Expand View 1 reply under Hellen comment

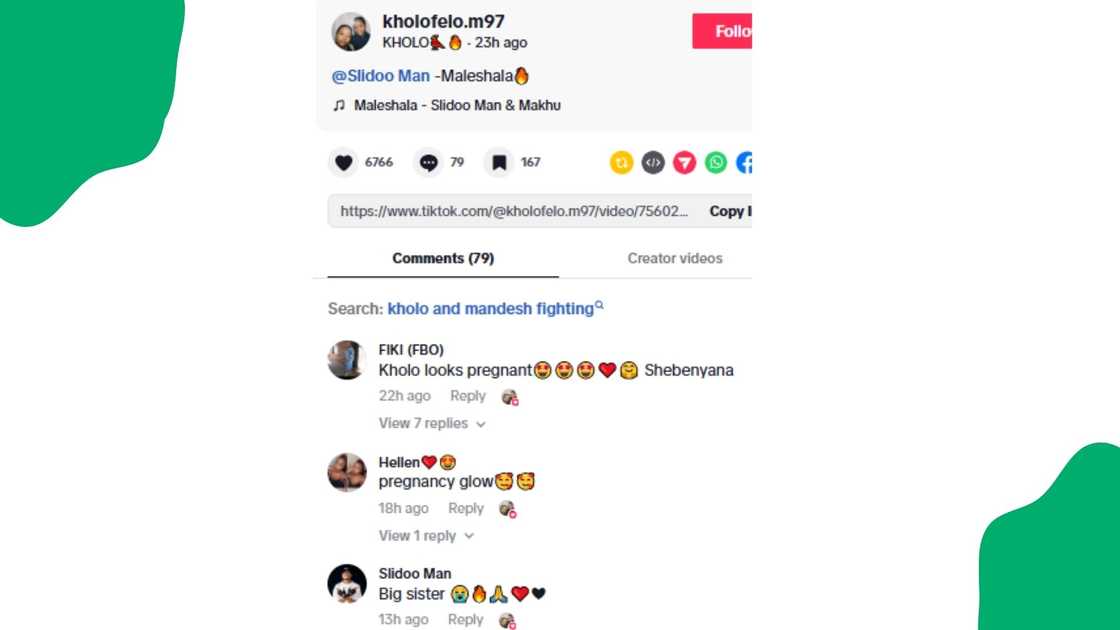coord(426,536)
